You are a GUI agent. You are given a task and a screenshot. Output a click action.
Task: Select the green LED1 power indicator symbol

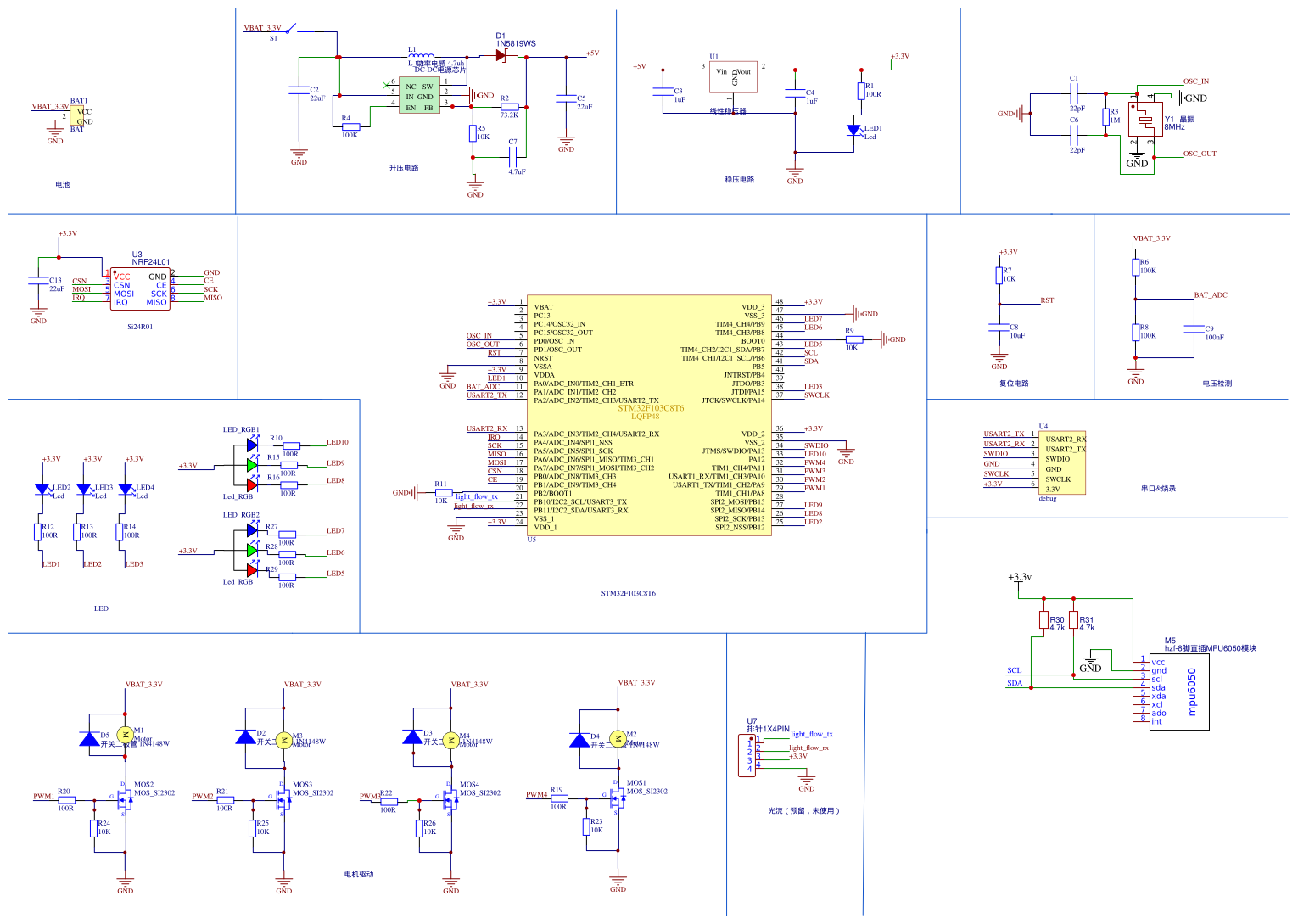[x=853, y=130]
